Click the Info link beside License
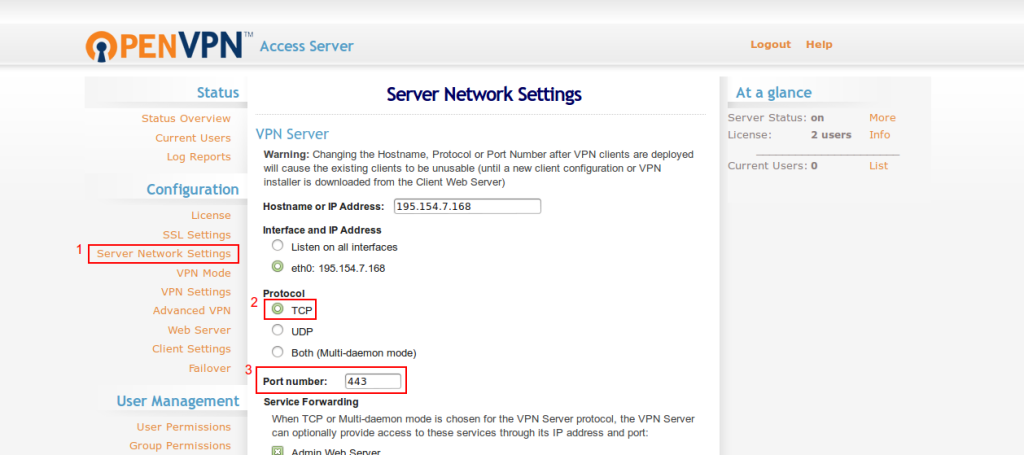The image size is (1024, 455). 880,135
